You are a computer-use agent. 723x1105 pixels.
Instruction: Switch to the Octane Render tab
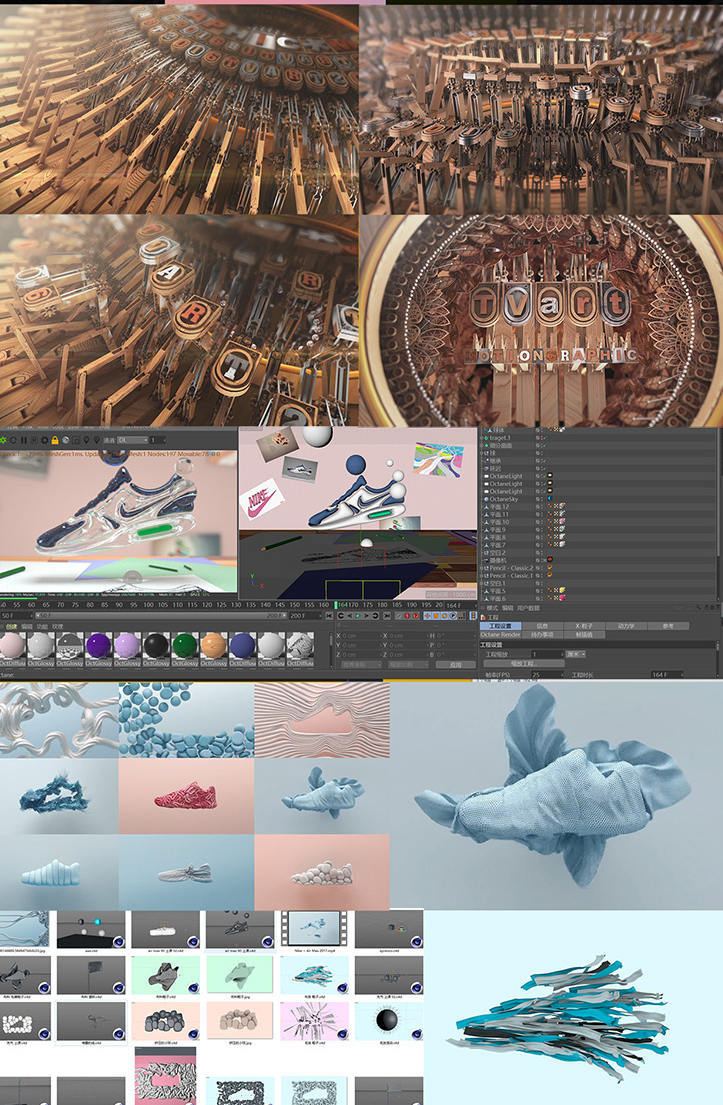(501, 634)
